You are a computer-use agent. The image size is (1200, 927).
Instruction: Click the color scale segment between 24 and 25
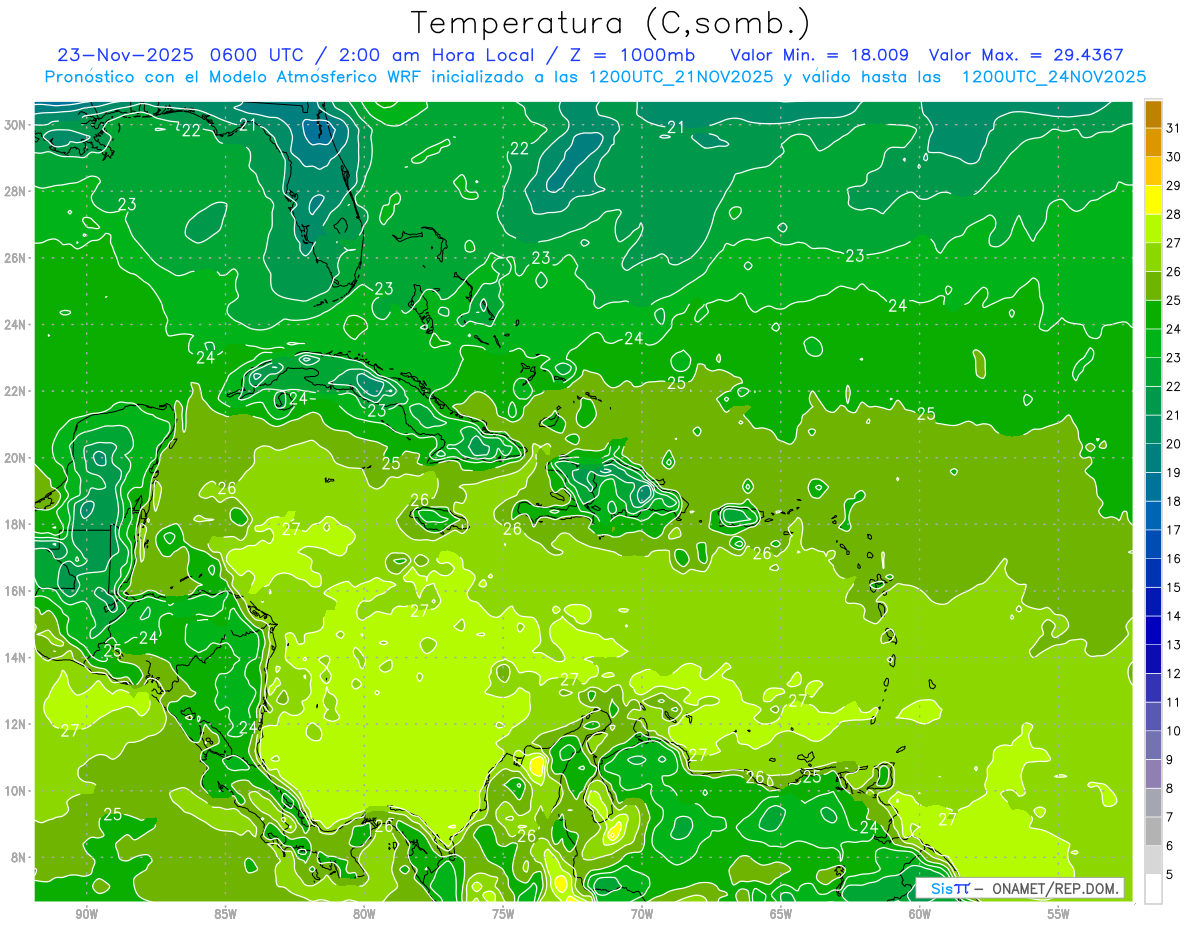pos(1153,314)
